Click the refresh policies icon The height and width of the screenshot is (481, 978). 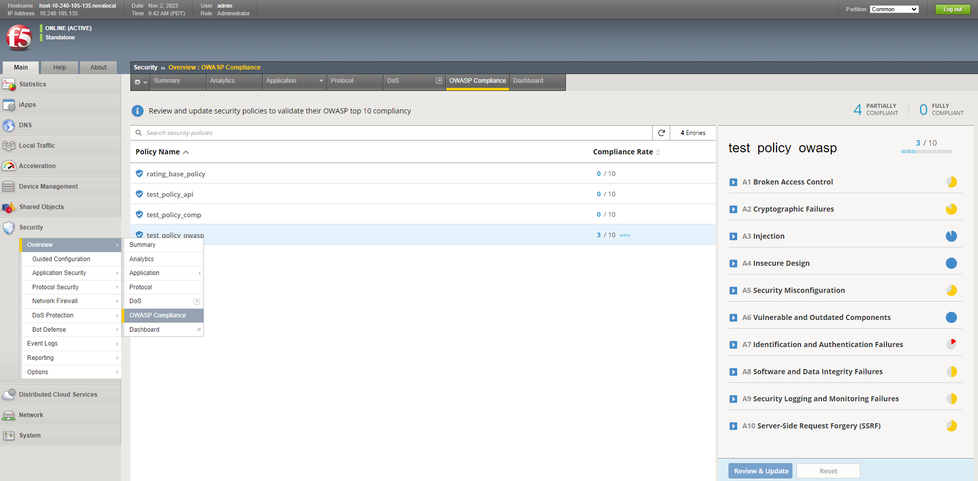[661, 133]
